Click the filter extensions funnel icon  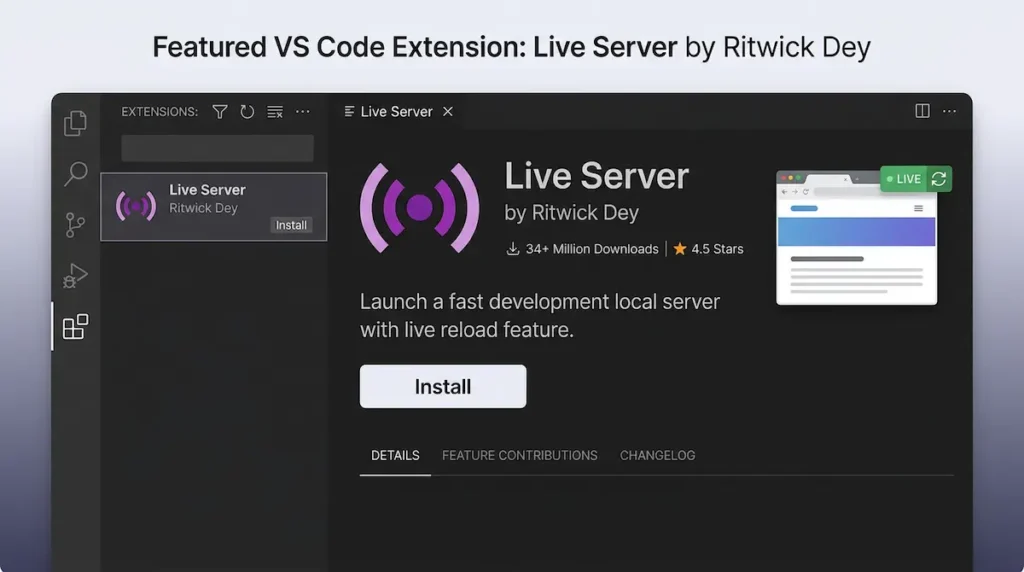(x=220, y=112)
